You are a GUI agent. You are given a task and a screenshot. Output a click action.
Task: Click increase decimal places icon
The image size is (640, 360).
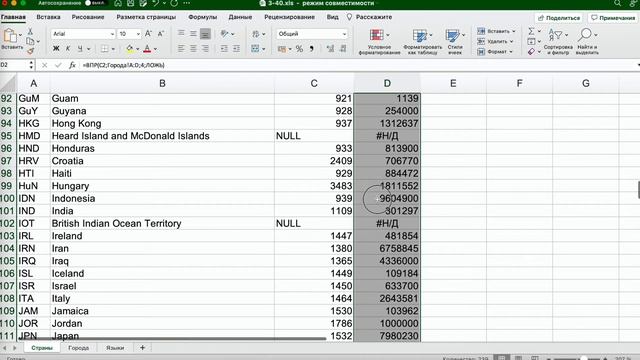tap(330, 49)
